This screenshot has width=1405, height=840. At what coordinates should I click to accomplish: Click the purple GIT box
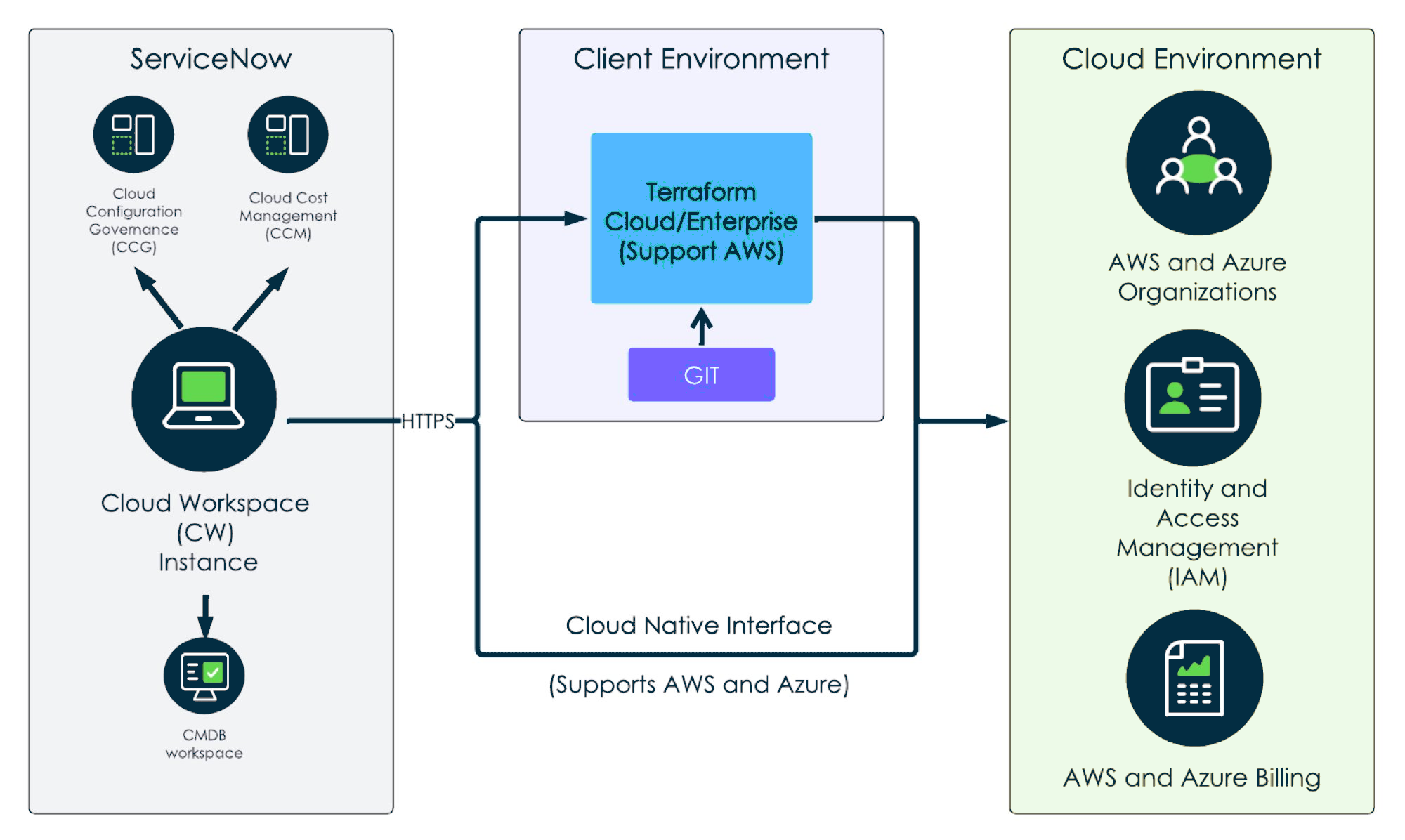pyautogui.click(x=701, y=375)
